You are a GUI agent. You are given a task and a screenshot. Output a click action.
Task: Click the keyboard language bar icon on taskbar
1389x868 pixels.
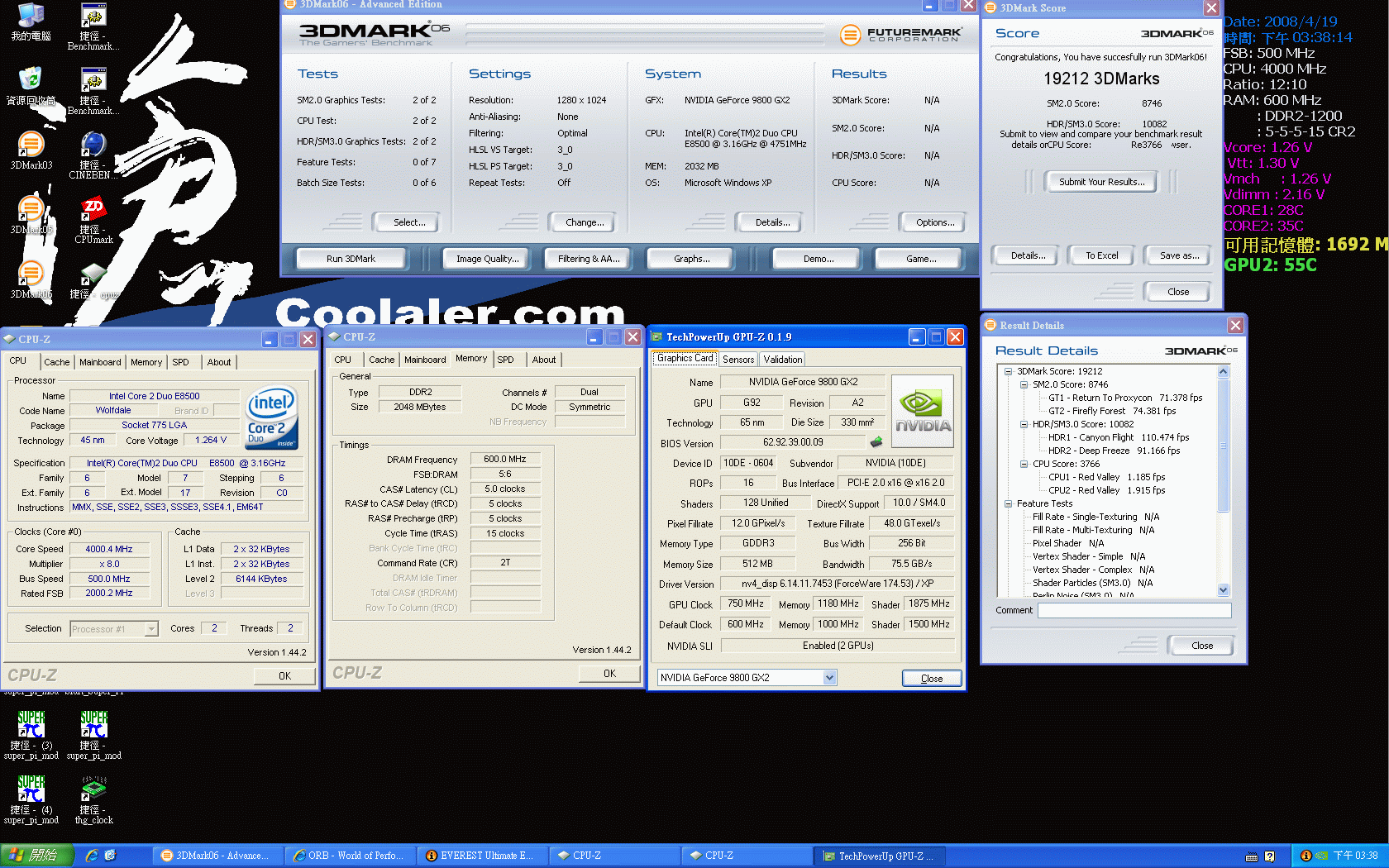pyautogui.click(x=1252, y=856)
